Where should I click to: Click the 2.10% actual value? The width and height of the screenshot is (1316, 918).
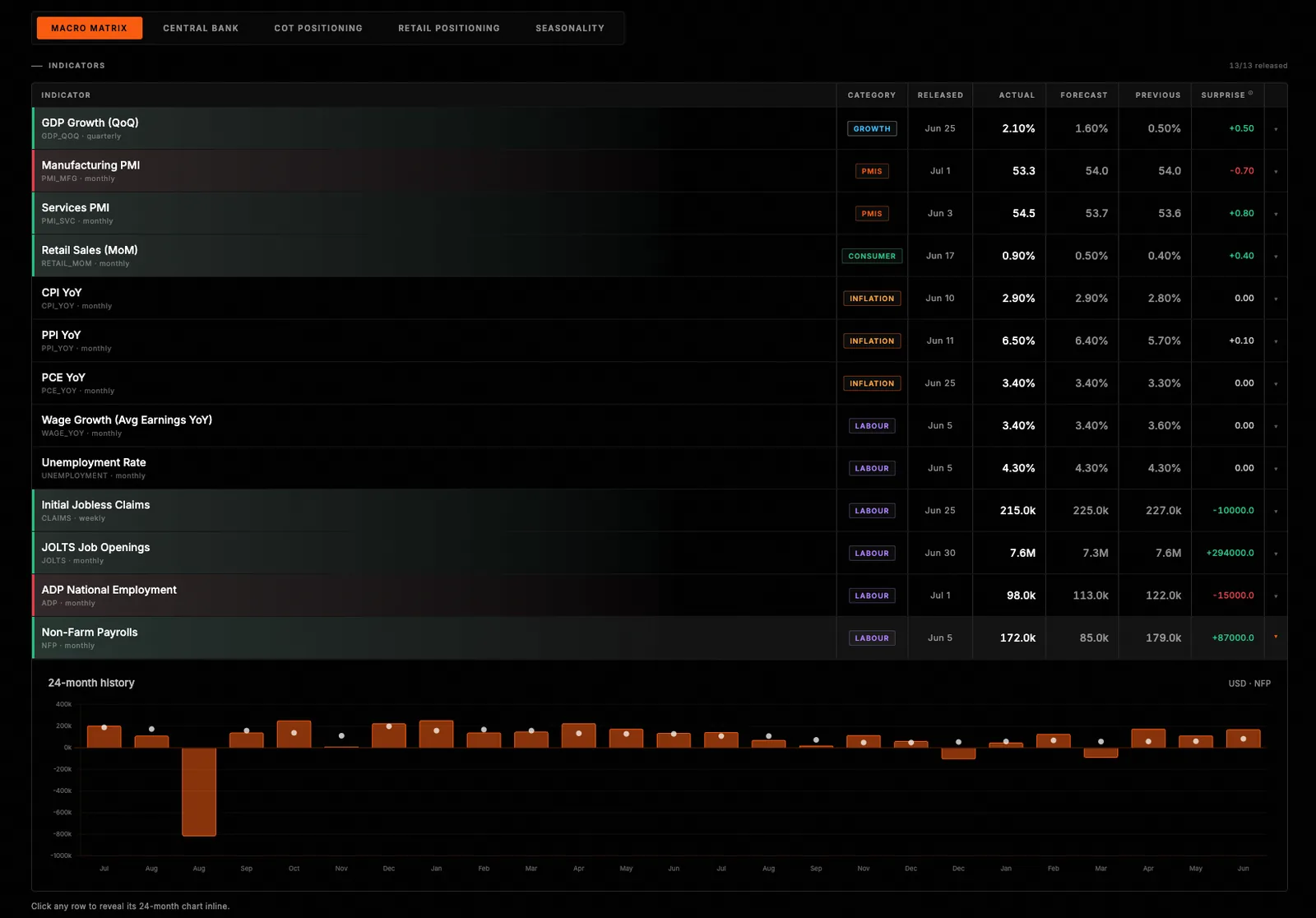[1018, 128]
